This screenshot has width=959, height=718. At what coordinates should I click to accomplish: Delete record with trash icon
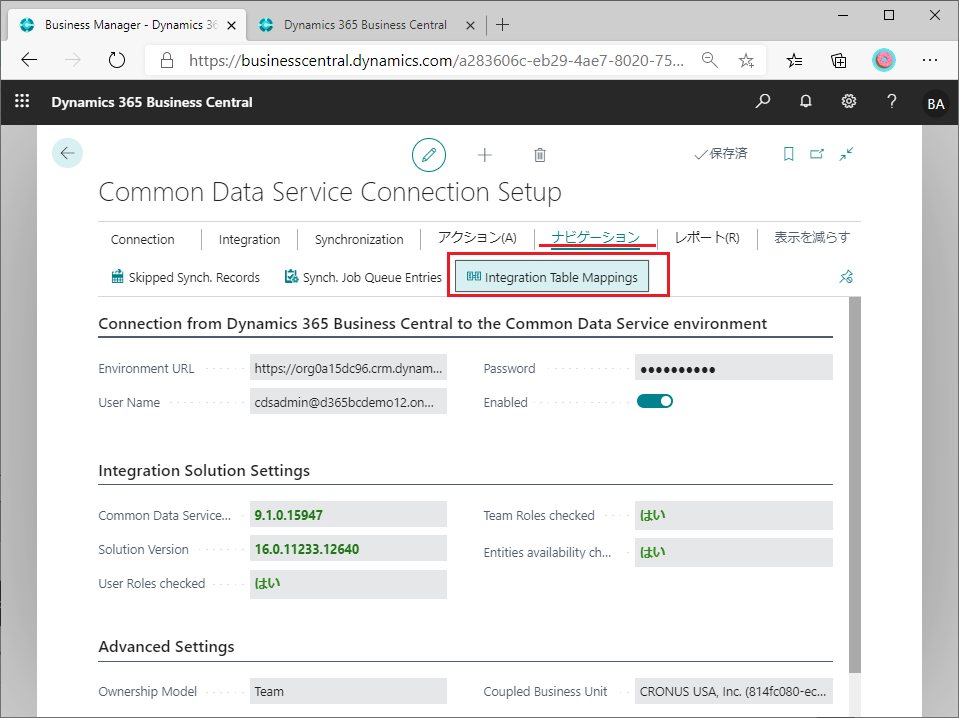(x=539, y=155)
